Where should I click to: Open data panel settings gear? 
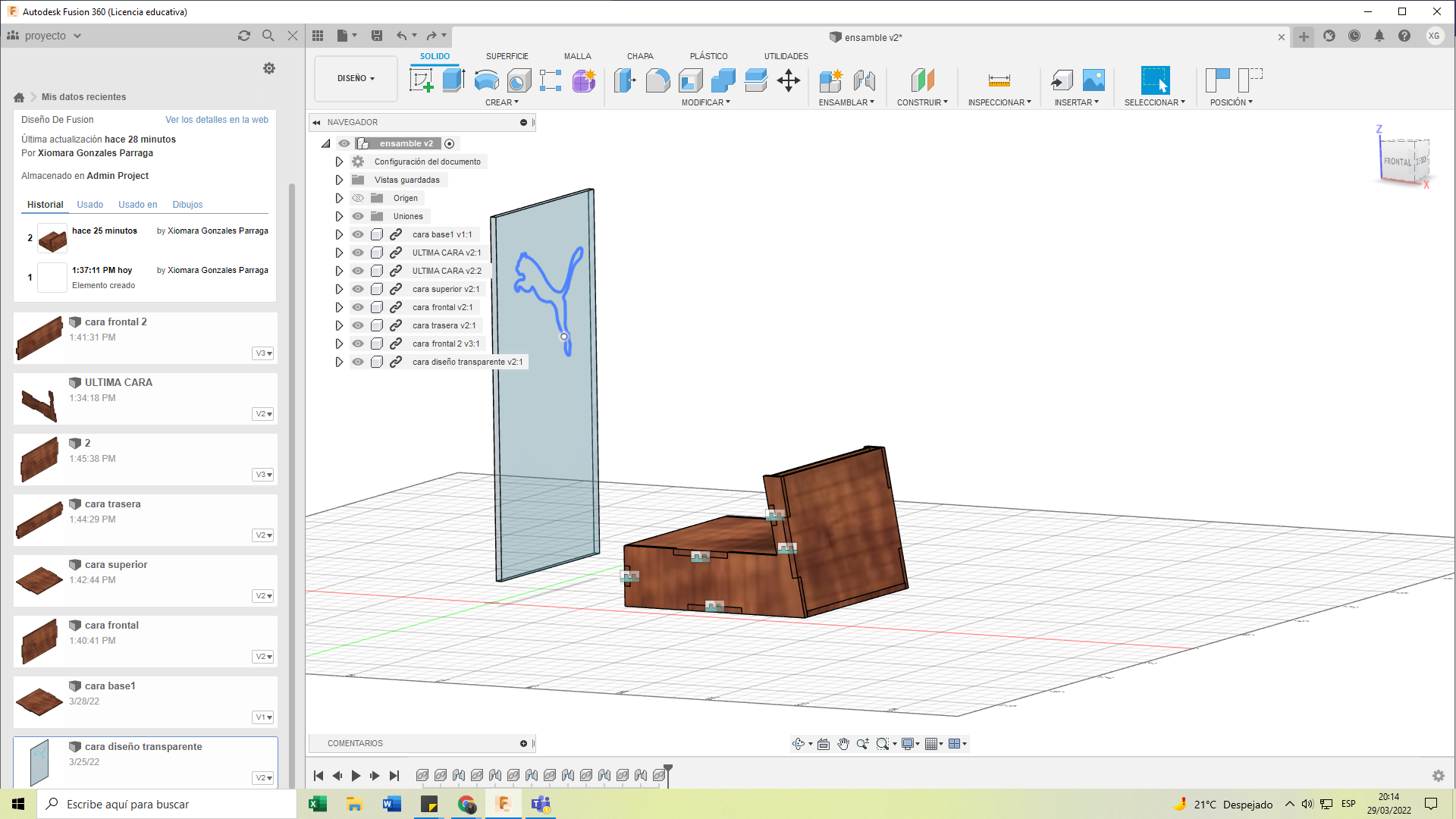coord(269,68)
